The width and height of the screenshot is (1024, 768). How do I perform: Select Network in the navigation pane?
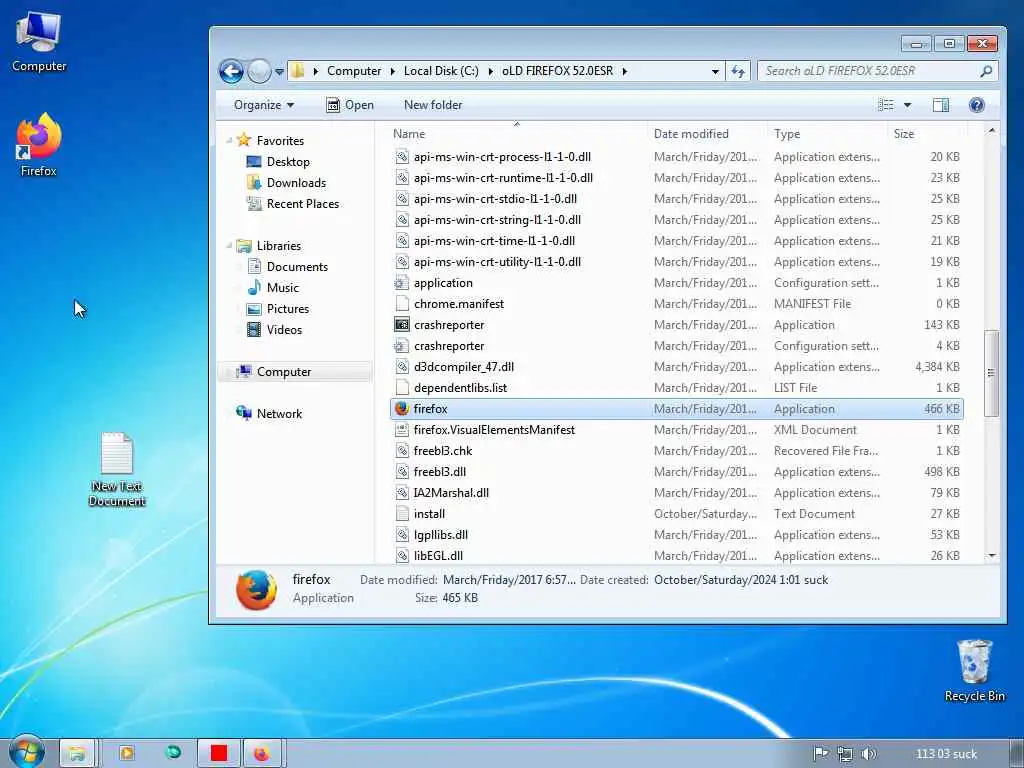click(279, 413)
